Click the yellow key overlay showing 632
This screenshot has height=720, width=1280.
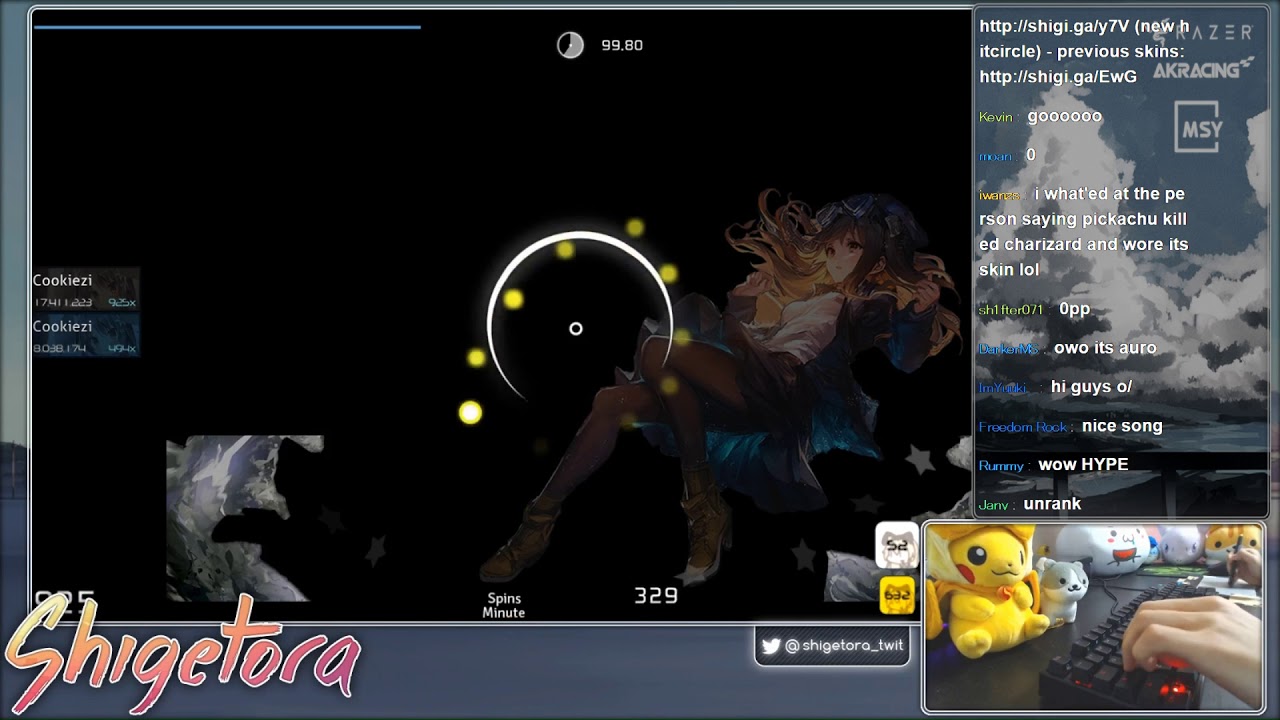(x=897, y=595)
